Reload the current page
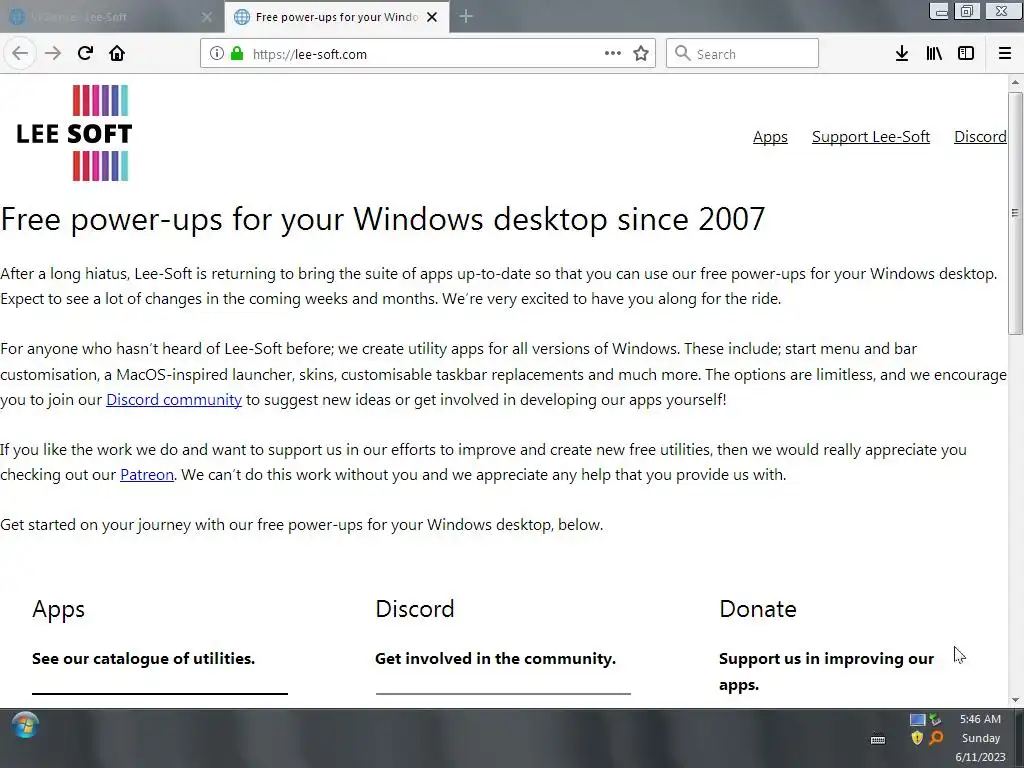 [x=85, y=54]
